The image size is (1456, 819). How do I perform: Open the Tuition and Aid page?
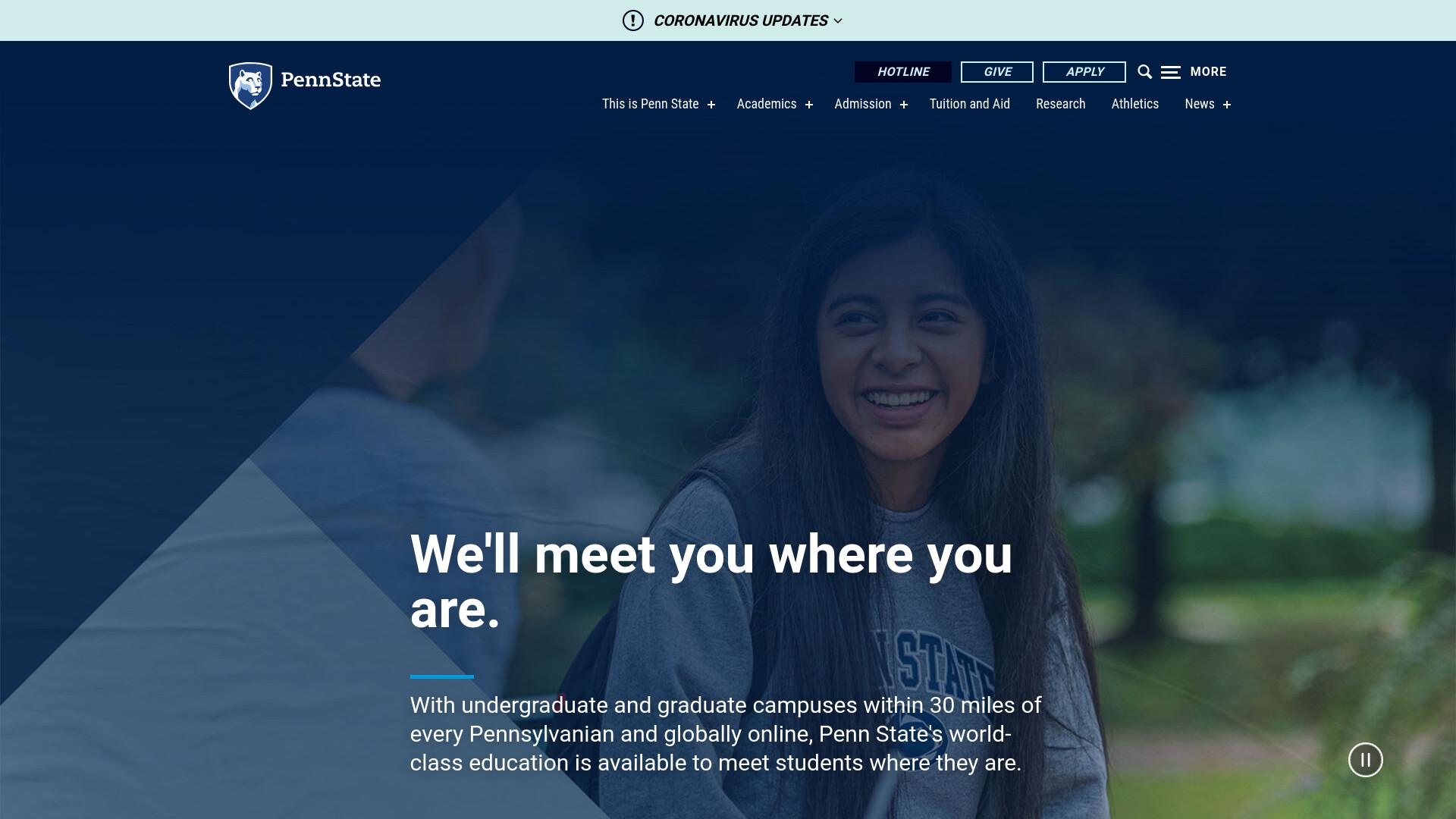970,104
